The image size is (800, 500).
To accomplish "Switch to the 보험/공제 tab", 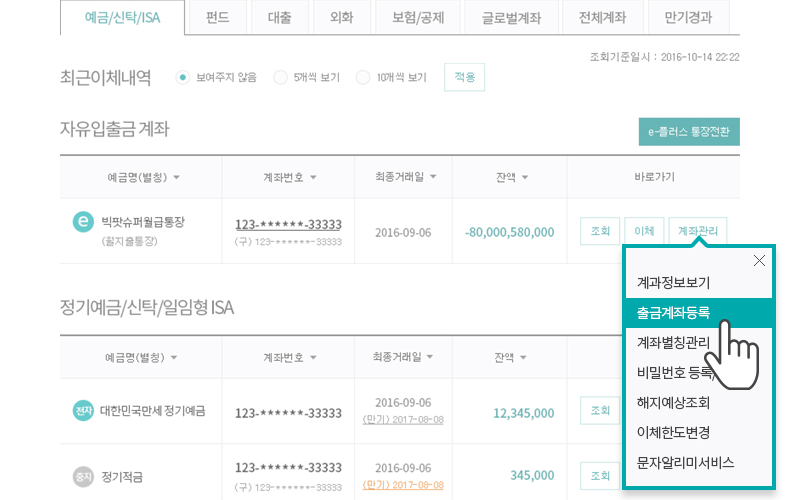I will point(418,17).
